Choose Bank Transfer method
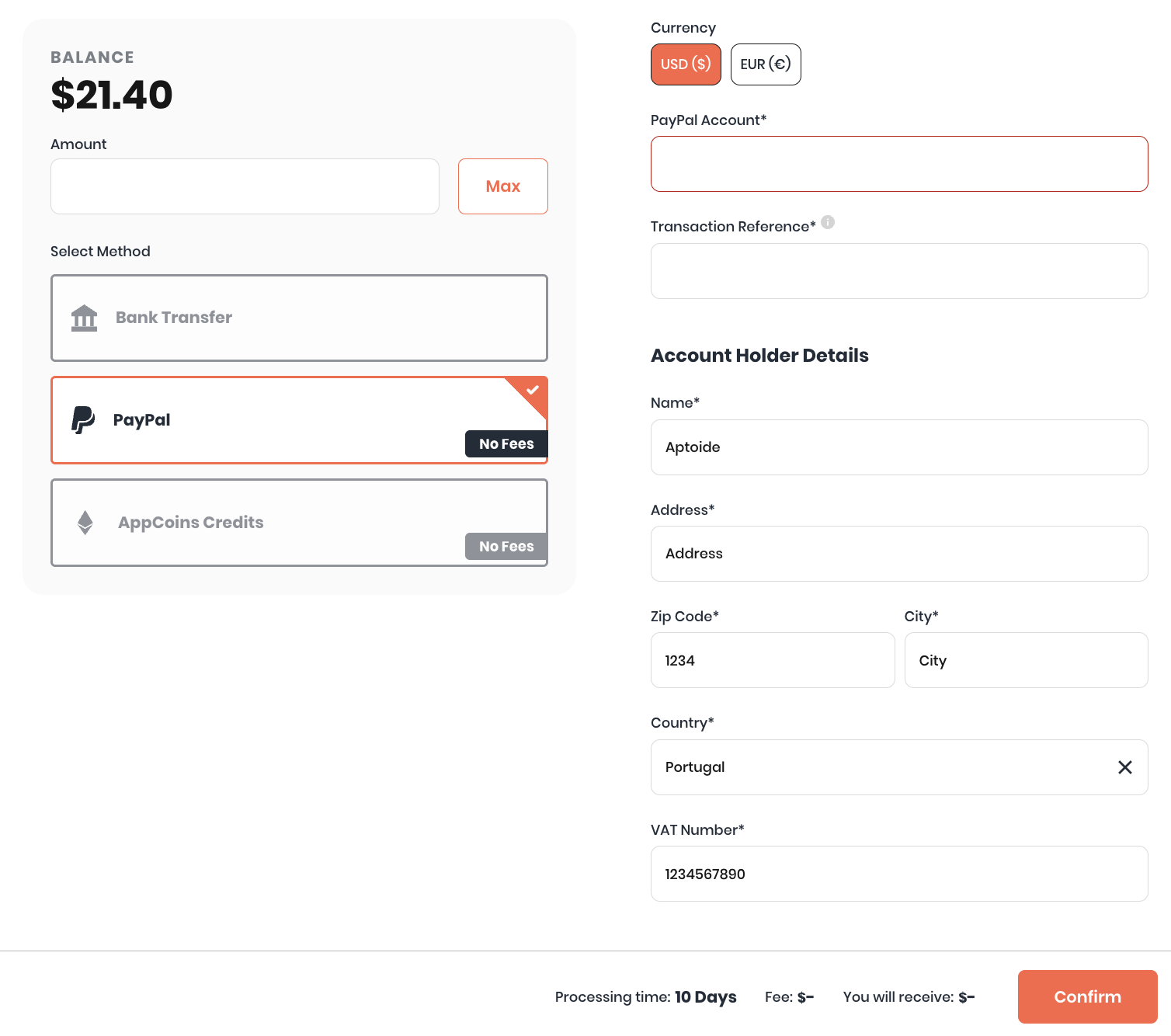The height and width of the screenshot is (1036, 1171). pyautogui.click(x=299, y=318)
